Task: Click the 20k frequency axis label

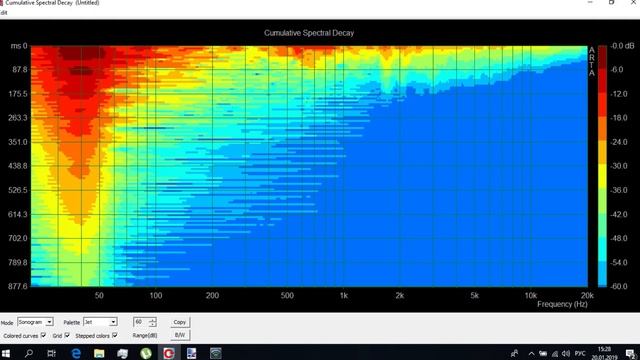Action: [587, 296]
